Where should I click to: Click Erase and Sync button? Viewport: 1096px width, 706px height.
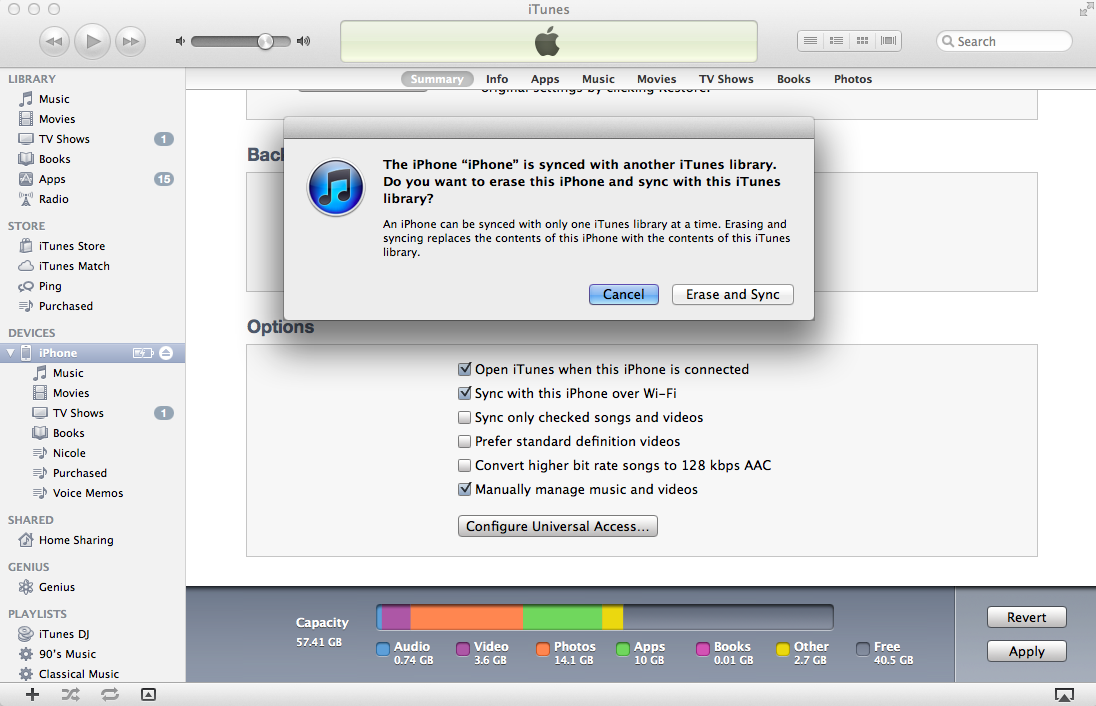click(733, 294)
